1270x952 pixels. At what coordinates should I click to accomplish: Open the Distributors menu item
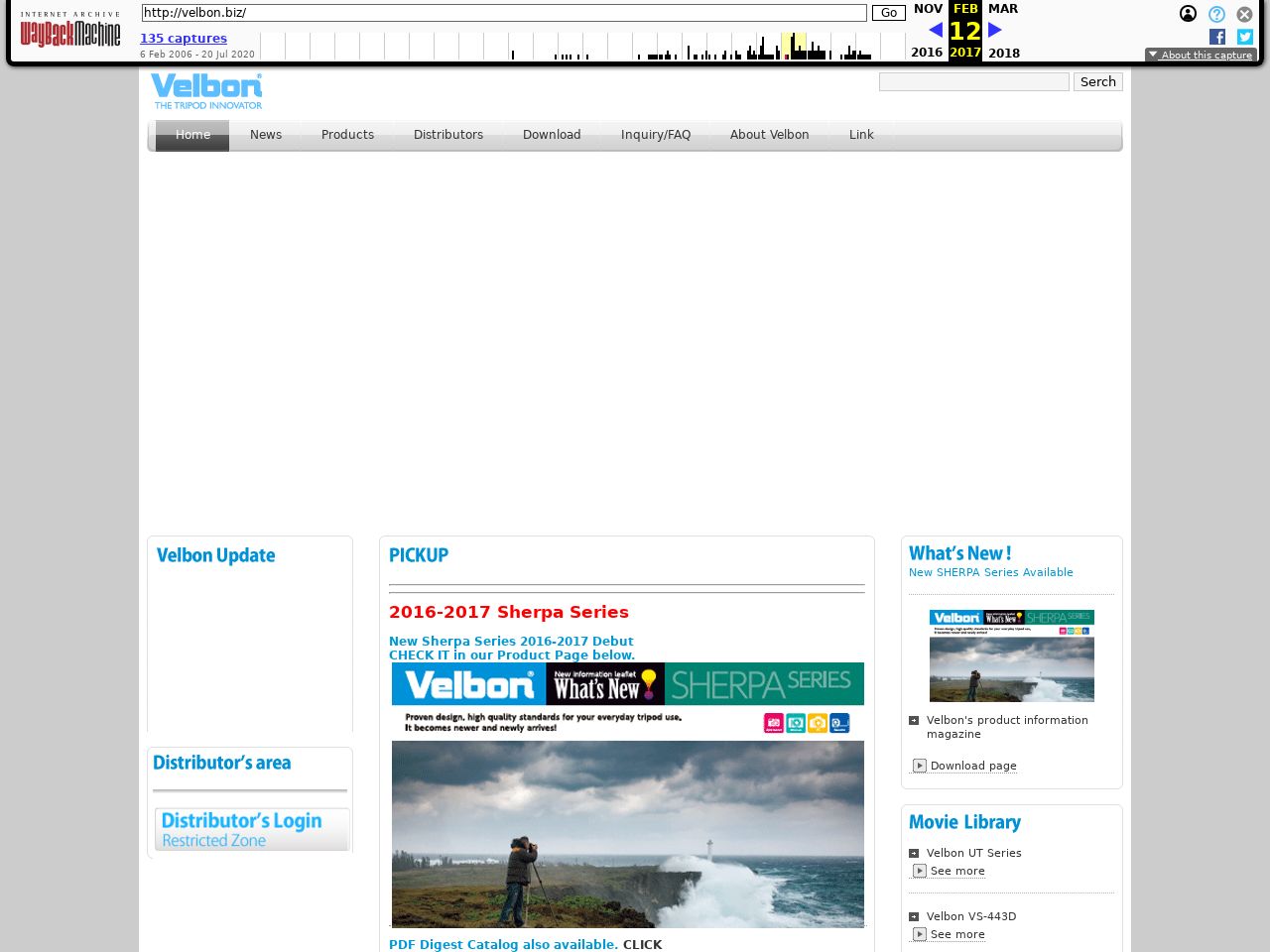tap(448, 135)
